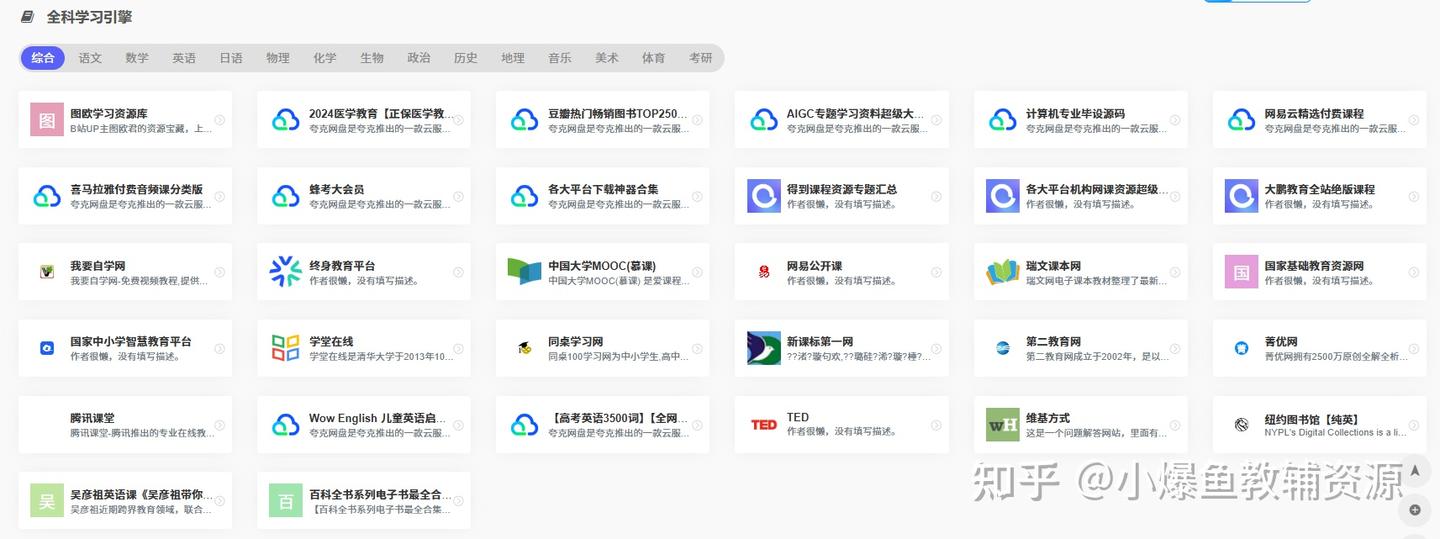
Task: Click the cloud icon of 喜马拉雅付费音频课分类版
Action: coord(47,196)
